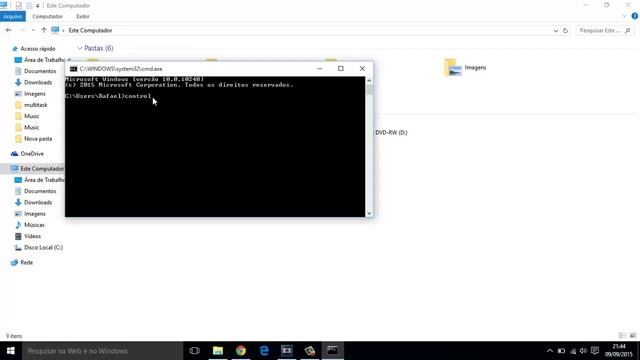
Task: Open the Action Center notifications icon
Action: coord(595,351)
